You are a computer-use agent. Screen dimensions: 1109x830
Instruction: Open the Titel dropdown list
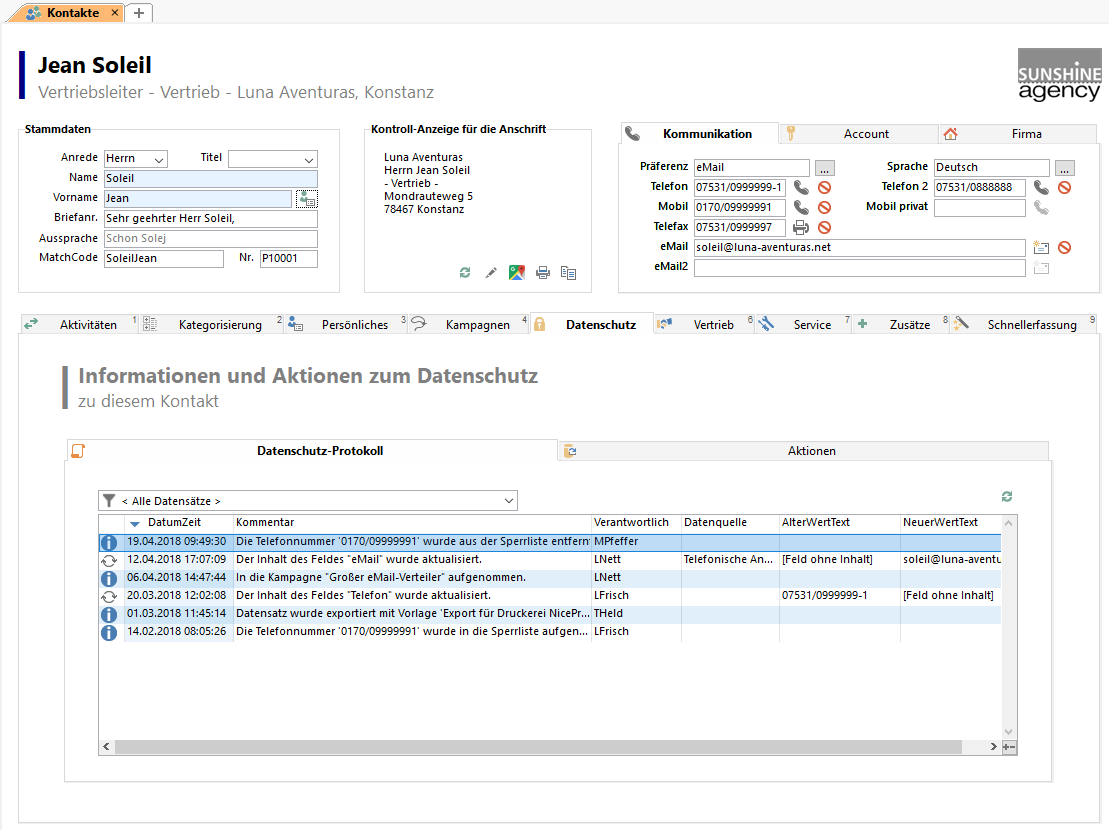(308, 159)
